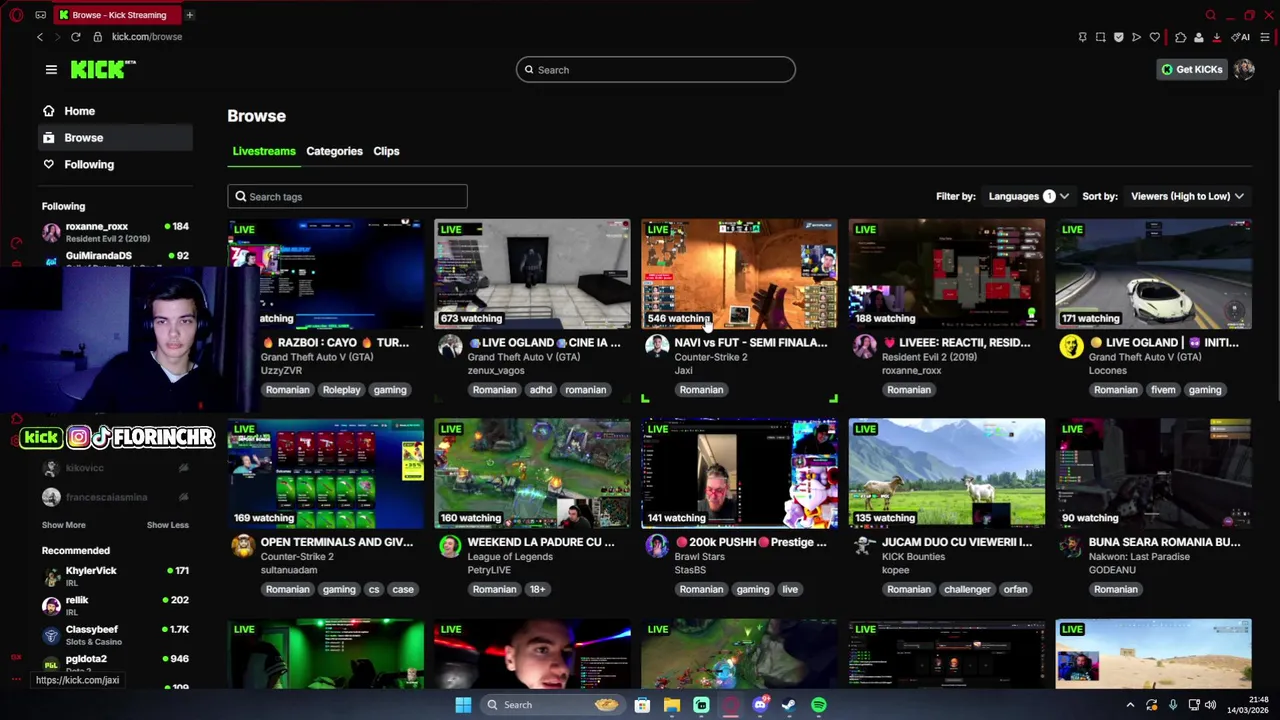Open the Opera AI assistant
Screen dimensions: 1280x720
(x=1240, y=37)
